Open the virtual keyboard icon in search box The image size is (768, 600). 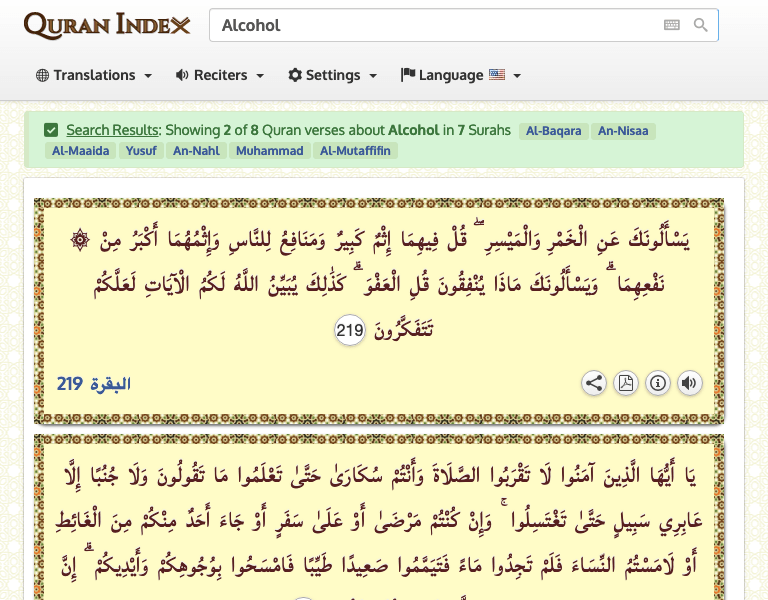672,25
